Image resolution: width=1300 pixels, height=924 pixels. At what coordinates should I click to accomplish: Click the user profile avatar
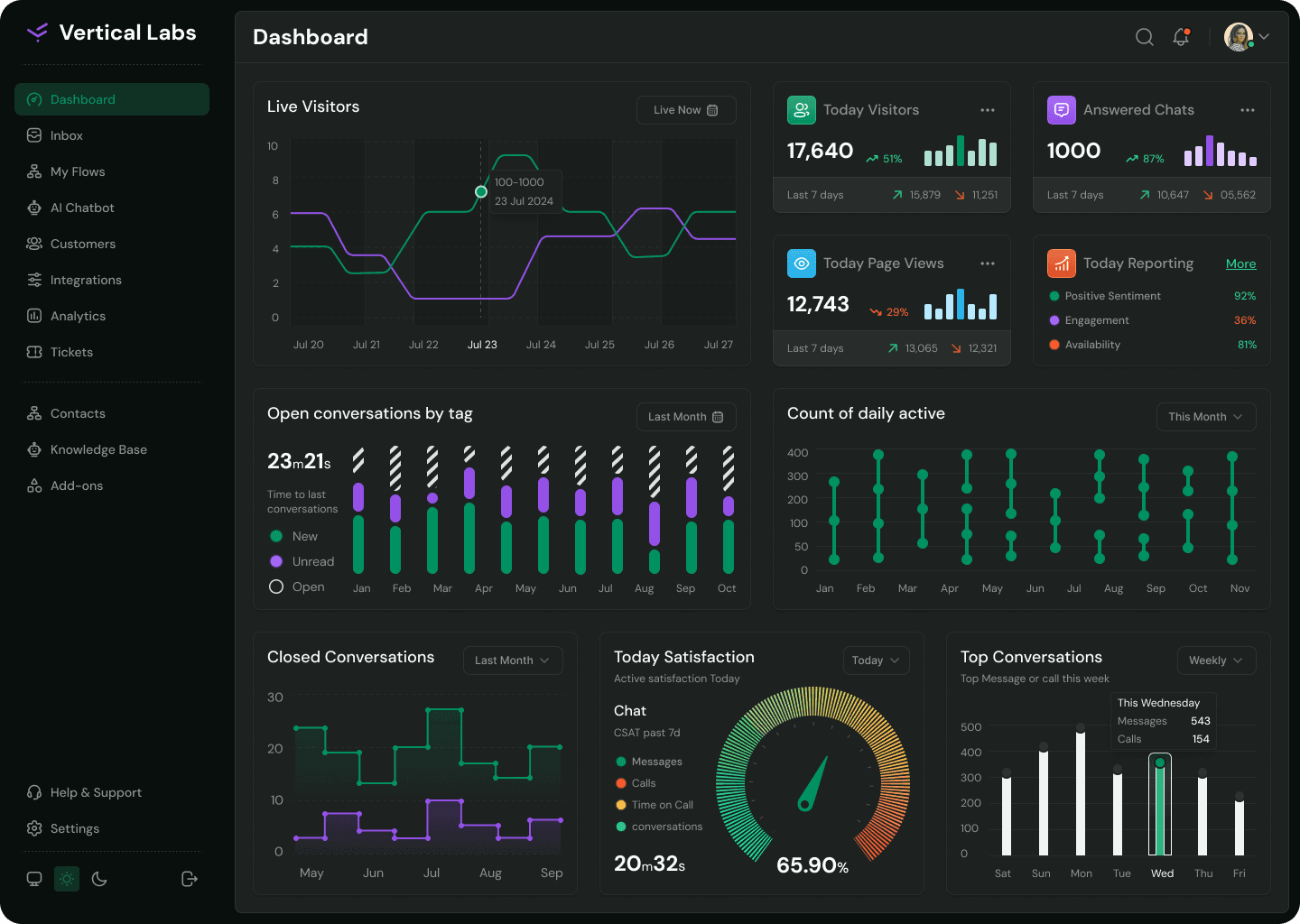(1239, 37)
